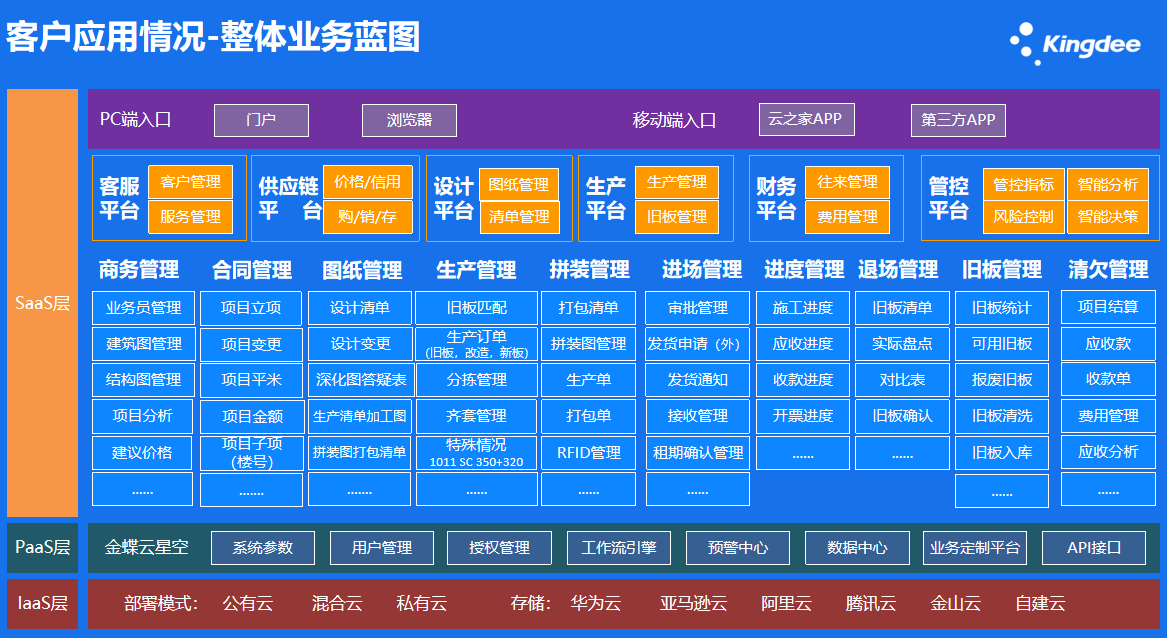The image size is (1167, 638).
Task: Select 风险控制 box
Action: point(1023,217)
